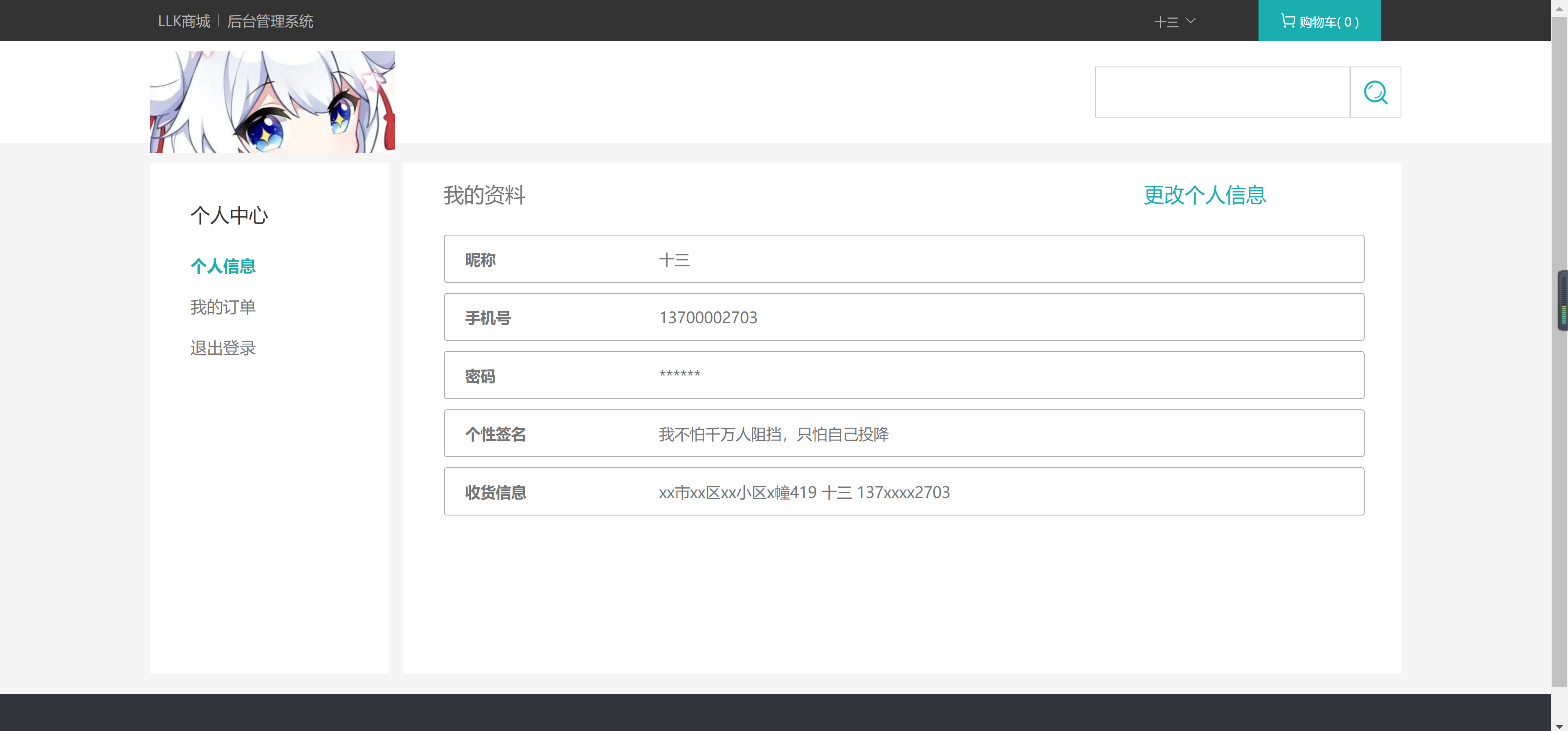Screen dimensions: 1568x731
Task: Select 个人信息 in sidebar menu
Action: point(223,266)
